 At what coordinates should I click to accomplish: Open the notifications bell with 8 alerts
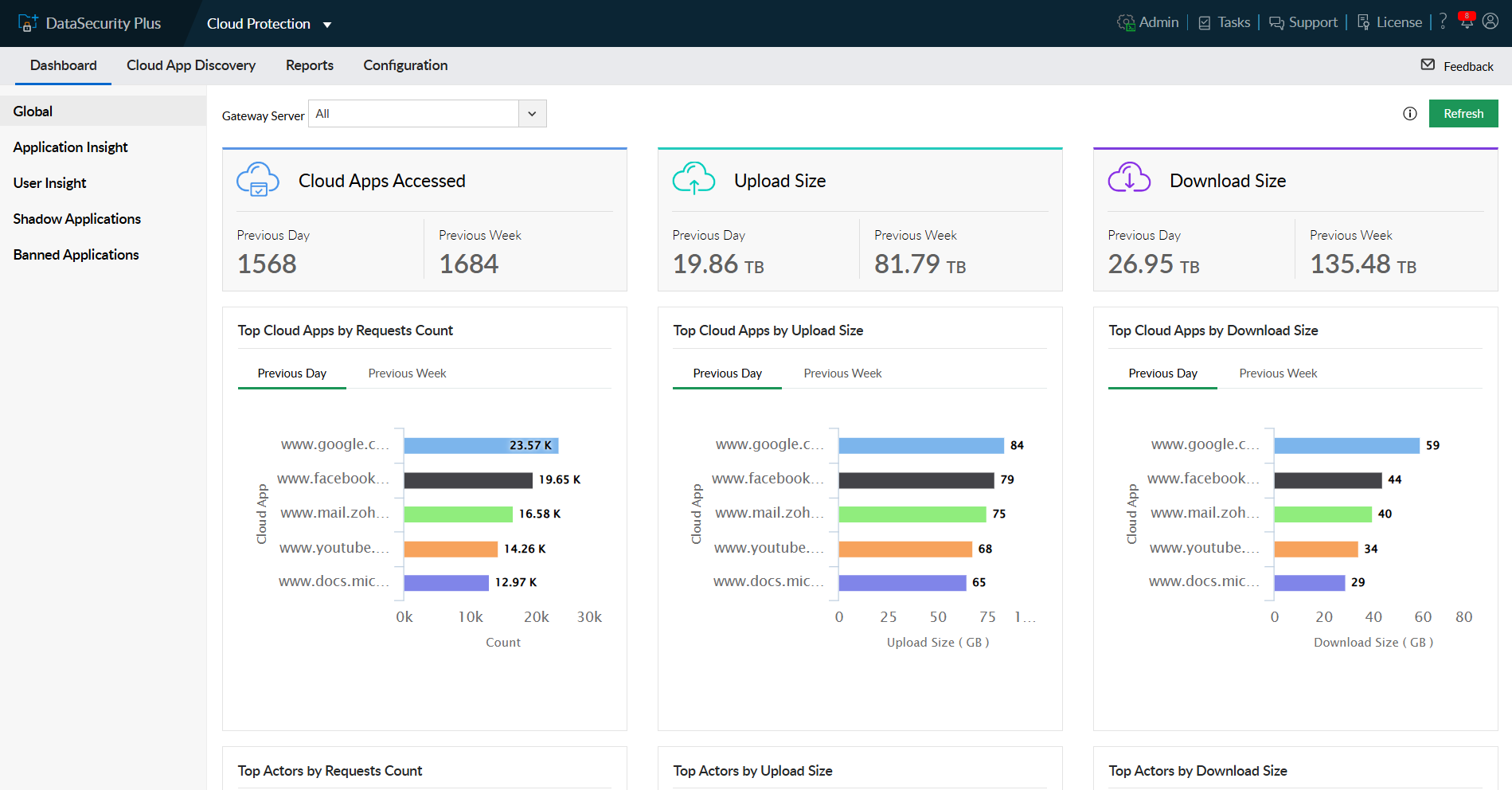[1466, 22]
